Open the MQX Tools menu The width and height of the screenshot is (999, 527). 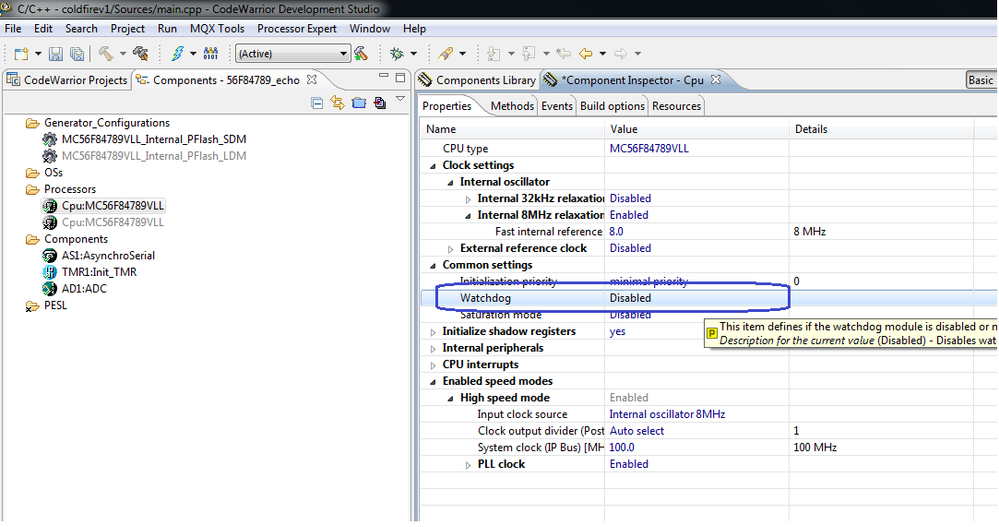click(217, 29)
